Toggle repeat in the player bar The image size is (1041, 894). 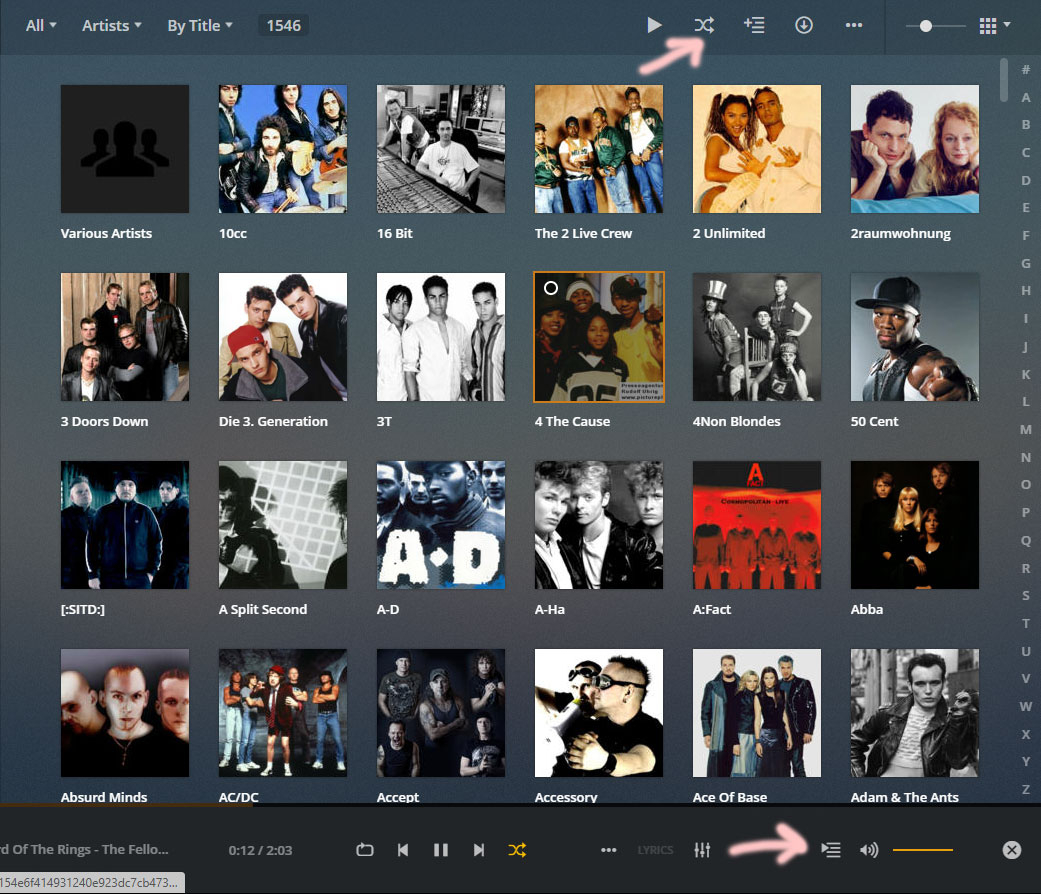tap(364, 850)
